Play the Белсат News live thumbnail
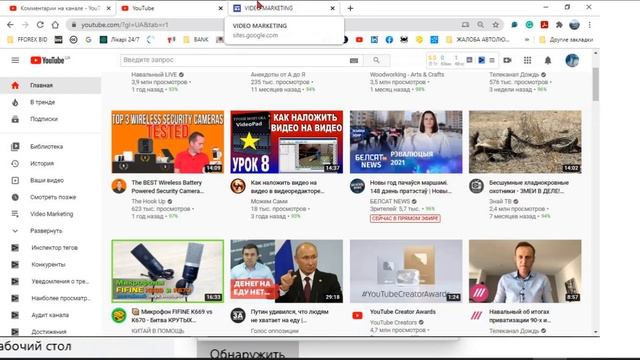The width and height of the screenshot is (640, 360). pos(406,142)
